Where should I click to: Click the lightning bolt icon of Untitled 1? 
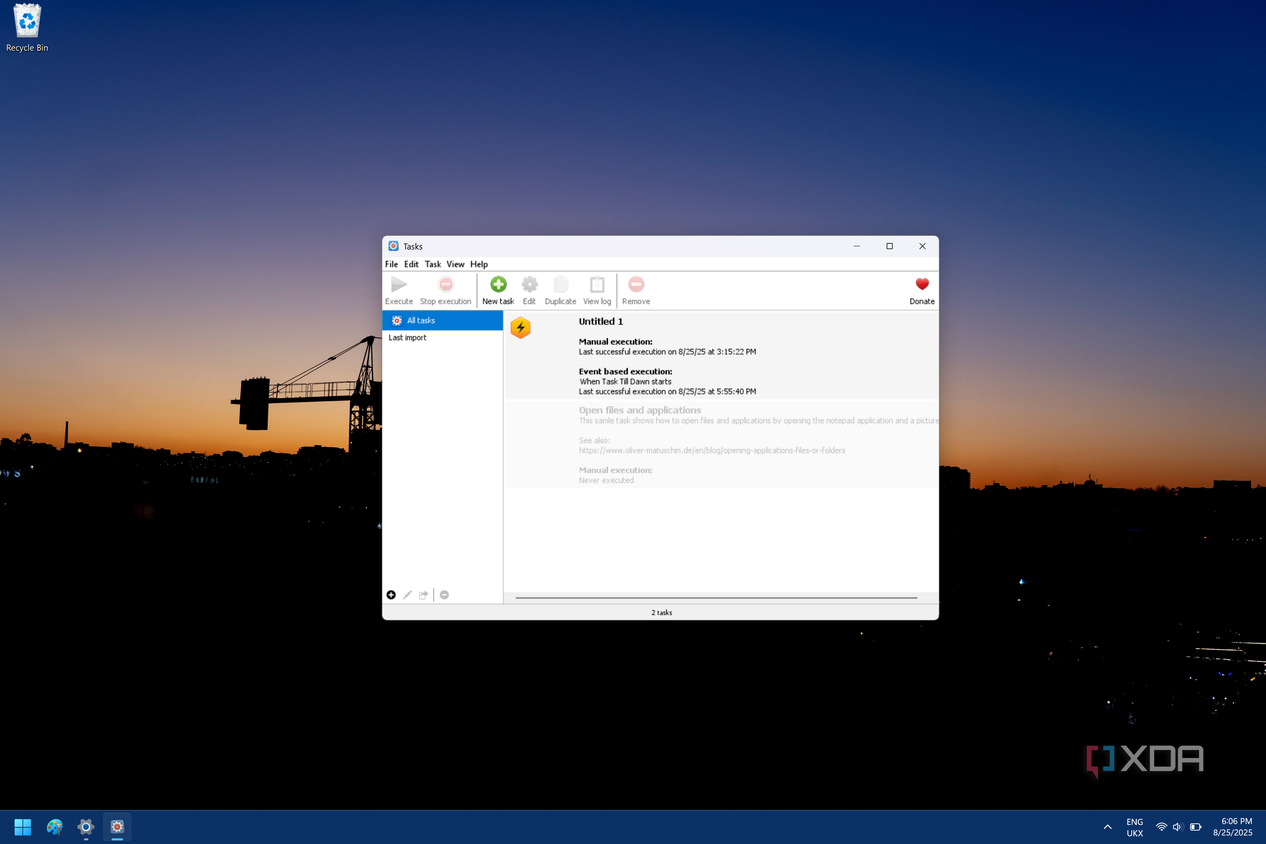[x=520, y=328]
